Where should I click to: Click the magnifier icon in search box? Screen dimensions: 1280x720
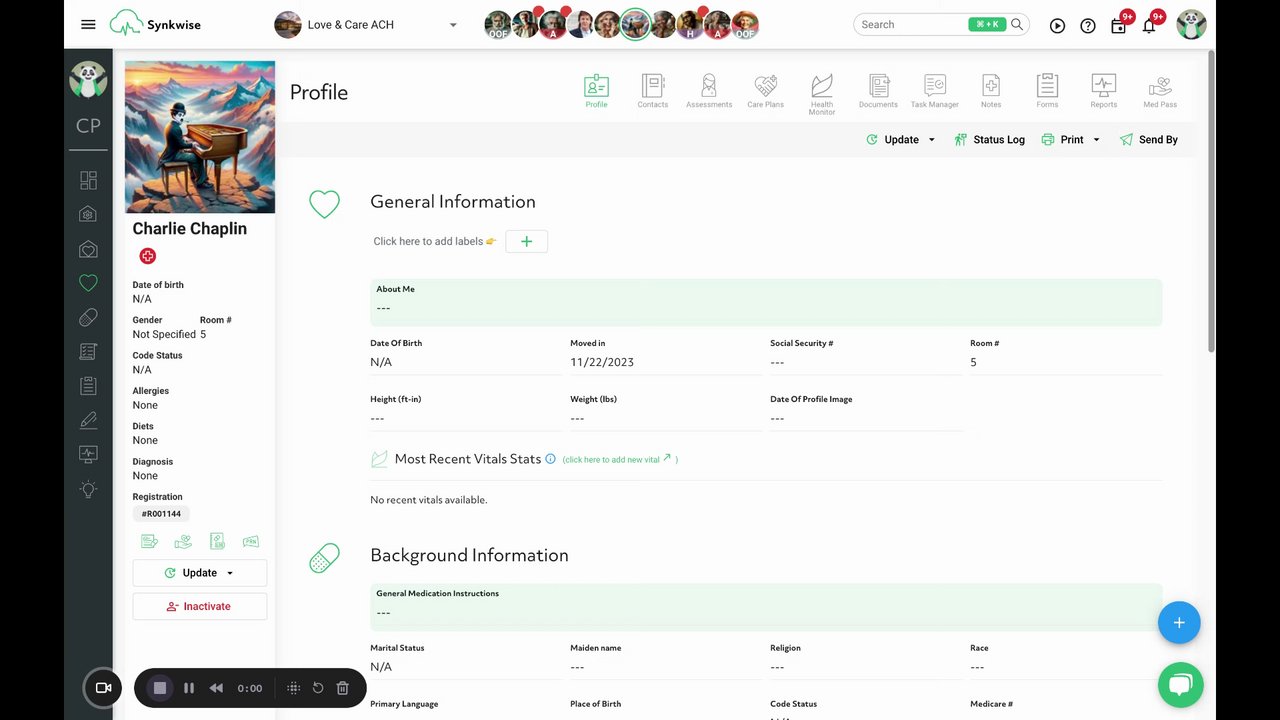tap(1017, 24)
